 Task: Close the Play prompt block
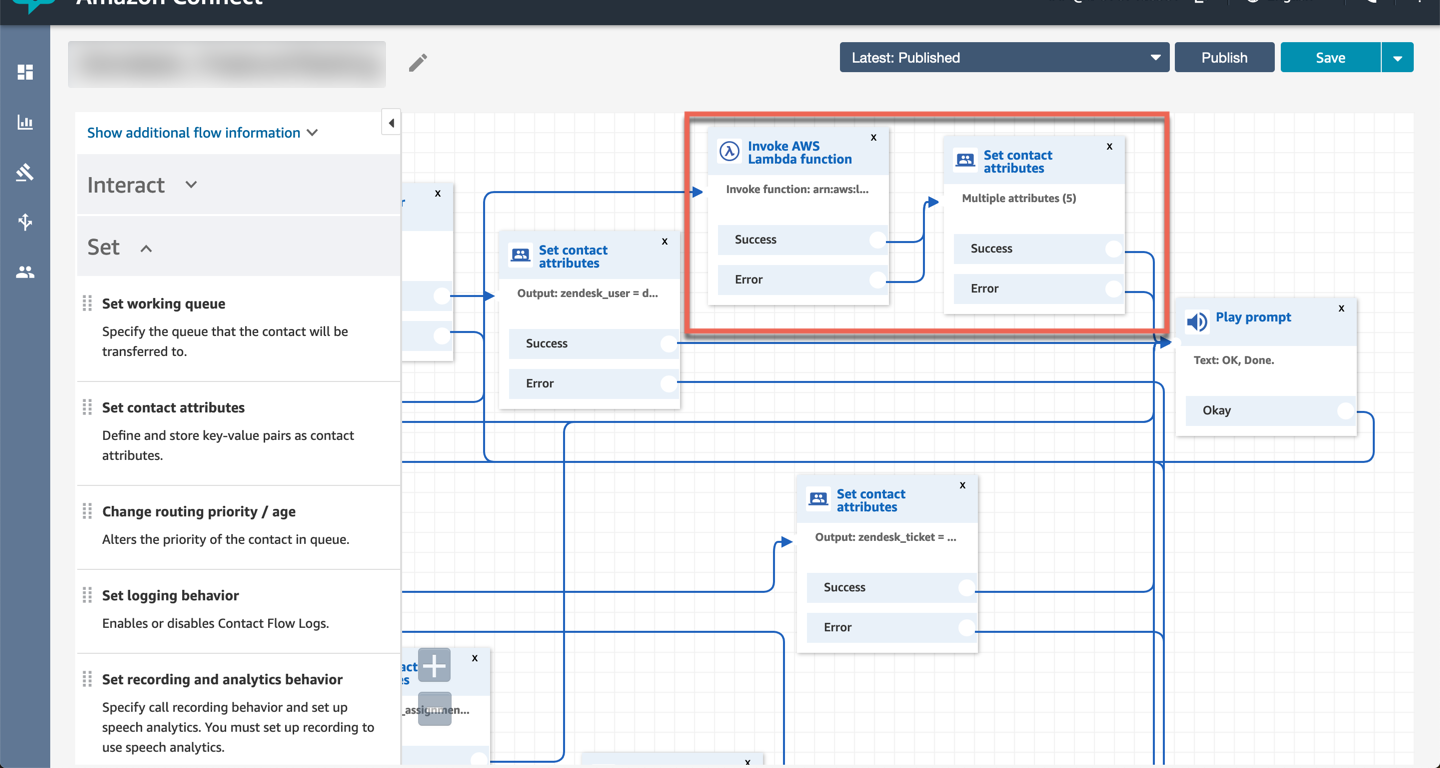(1341, 308)
